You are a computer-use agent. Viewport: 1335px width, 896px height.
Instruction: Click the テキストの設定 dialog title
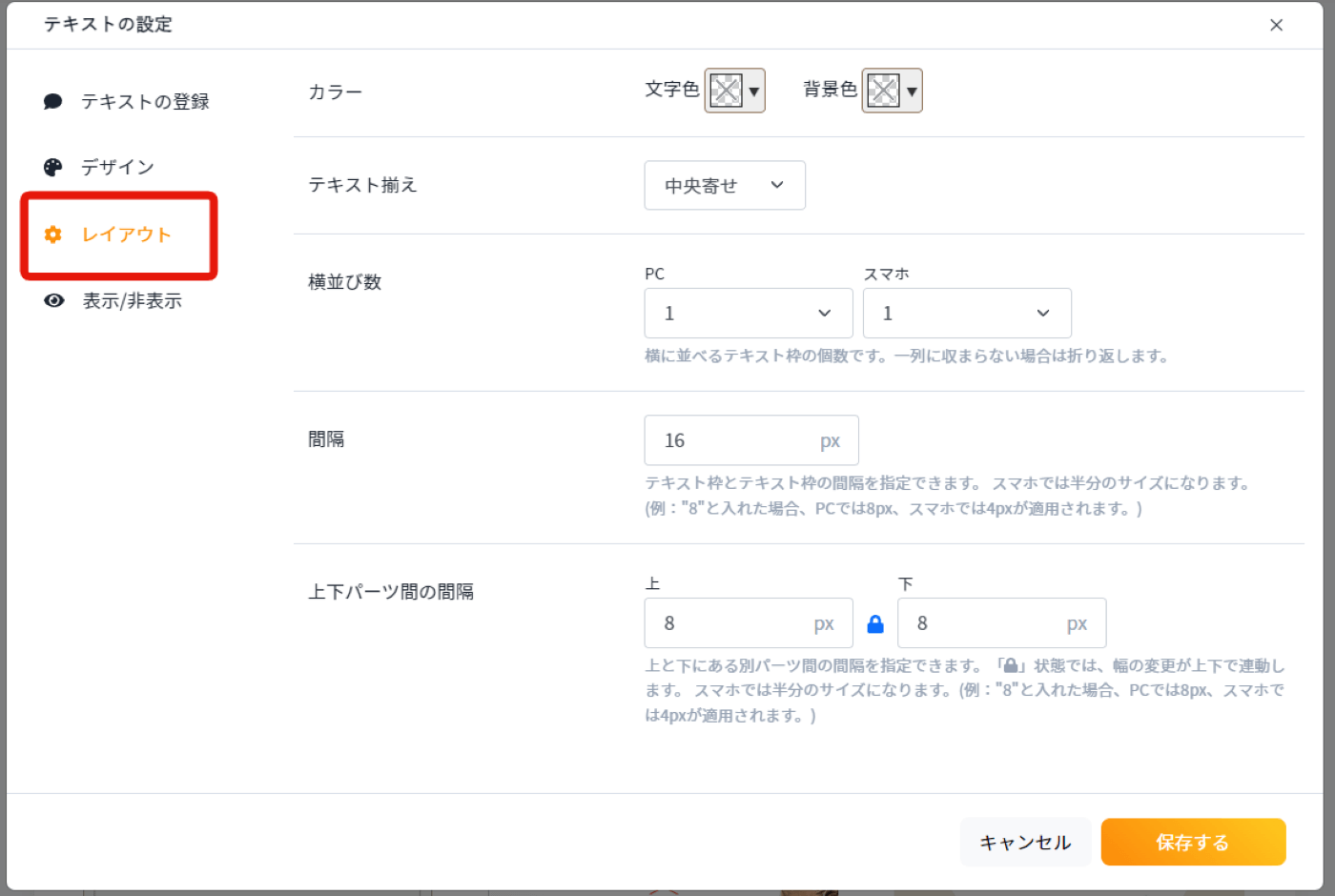108,25
